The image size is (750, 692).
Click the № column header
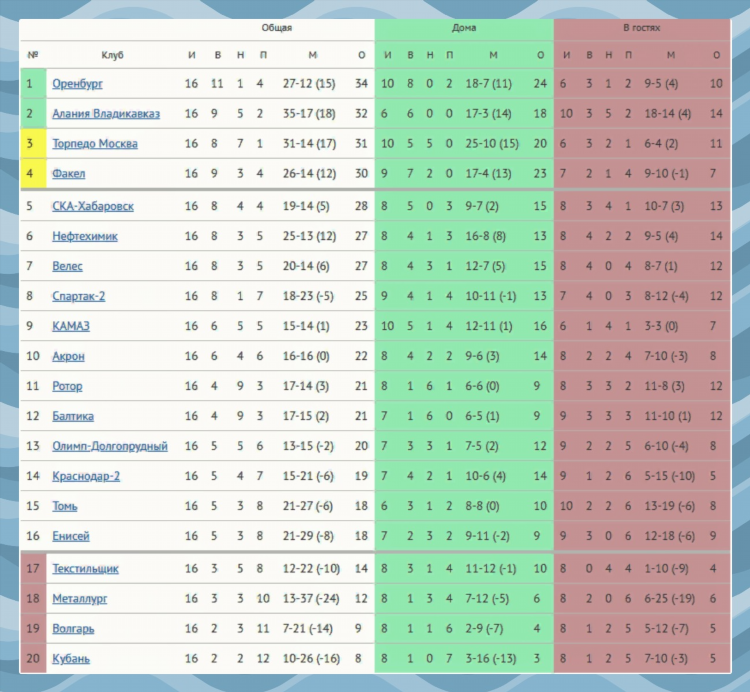coord(33,55)
